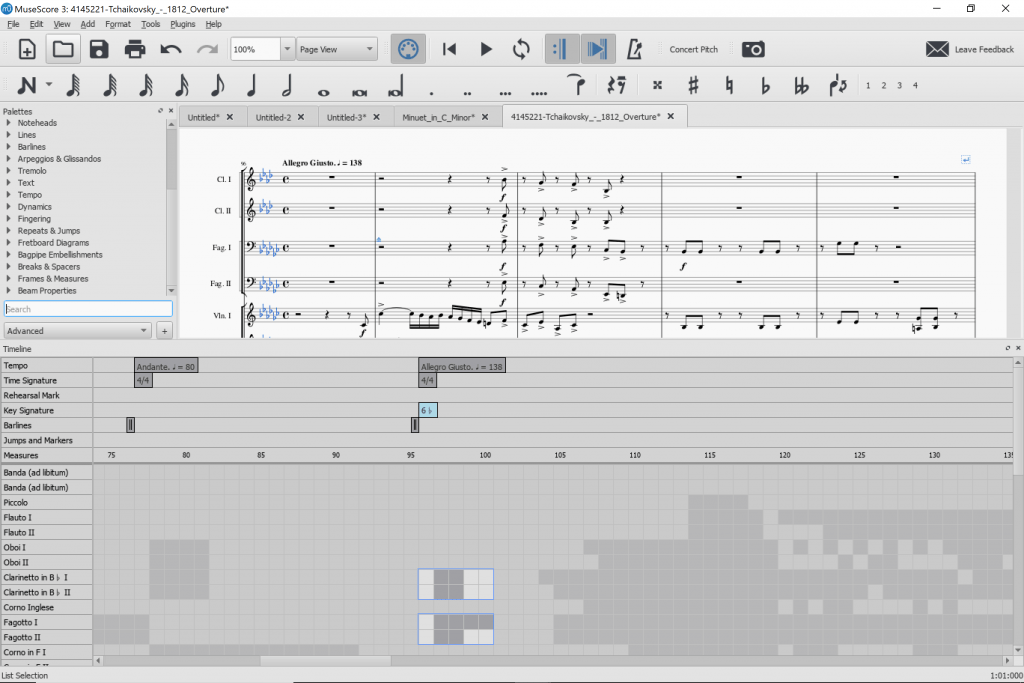Viewport: 1024px width, 683px height.
Task: Undo the last action
Action: 170,49
